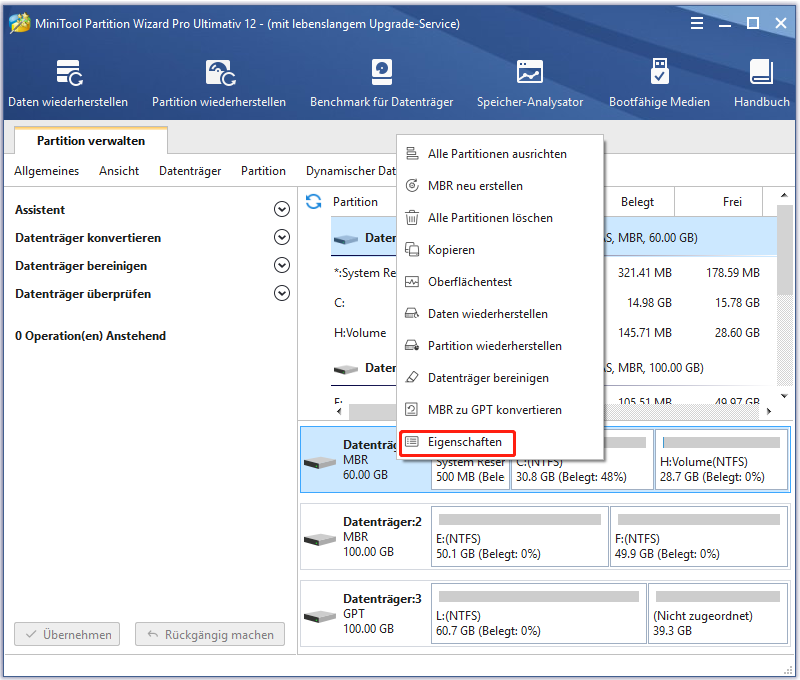800x680 pixels.
Task: Select the H:Volume(NTFS) partition block
Action: coord(721,460)
